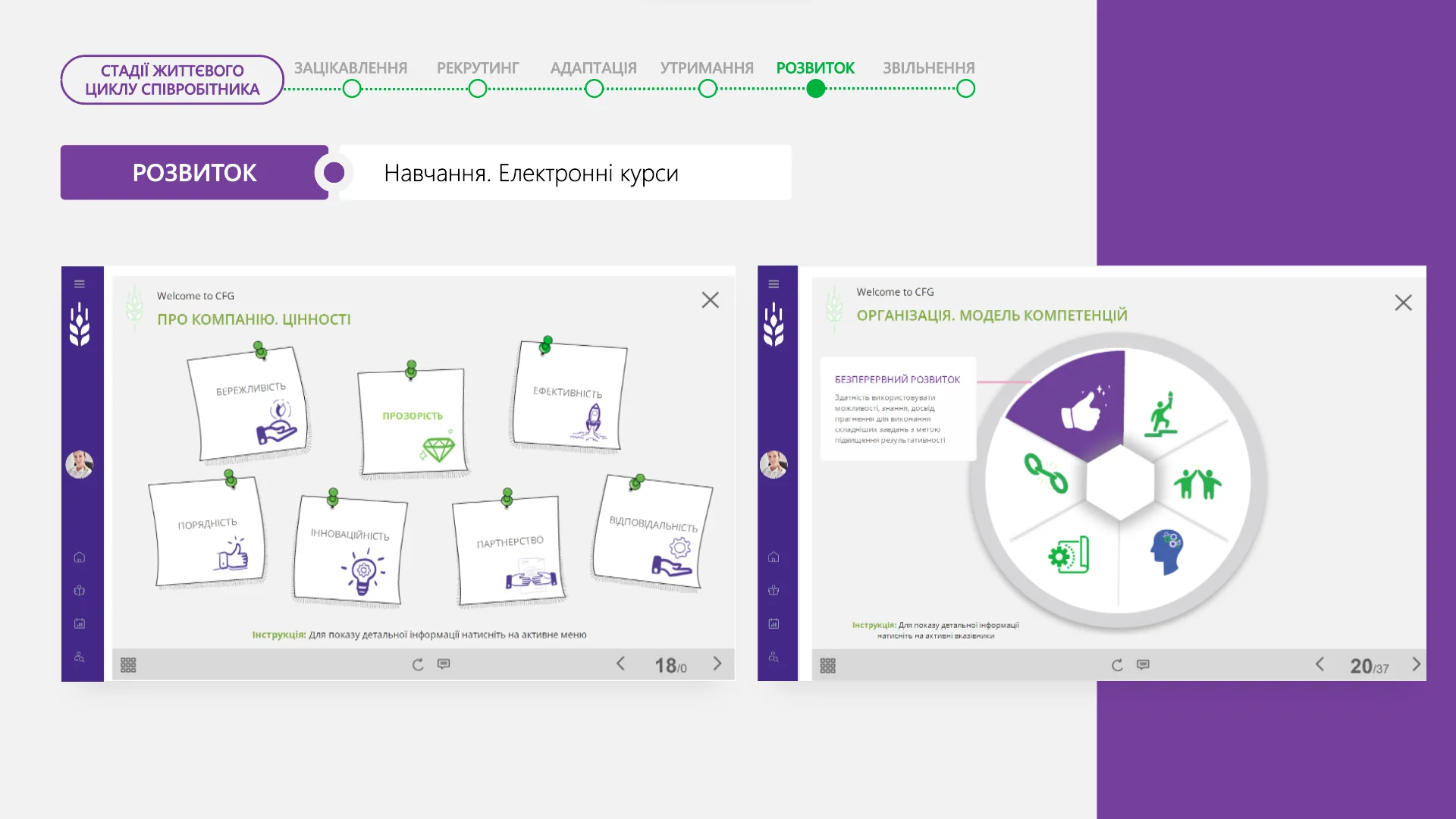Open the ПРОЗОРІСТЬ value note card

tap(413, 421)
